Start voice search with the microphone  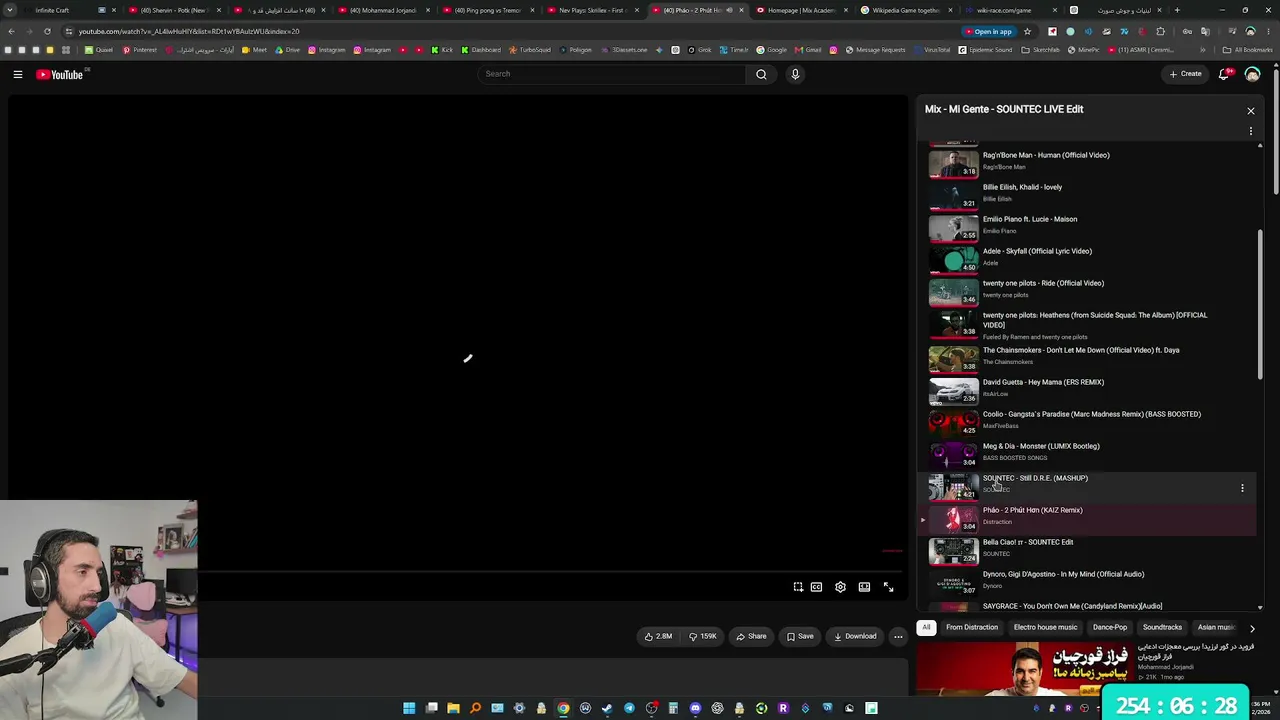pyautogui.click(x=795, y=74)
